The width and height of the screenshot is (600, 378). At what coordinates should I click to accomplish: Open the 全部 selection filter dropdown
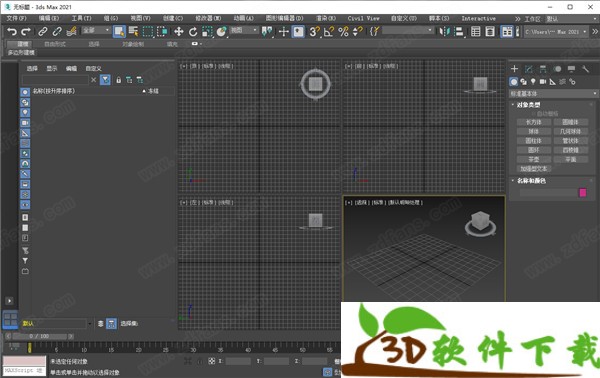(x=96, y=30)
